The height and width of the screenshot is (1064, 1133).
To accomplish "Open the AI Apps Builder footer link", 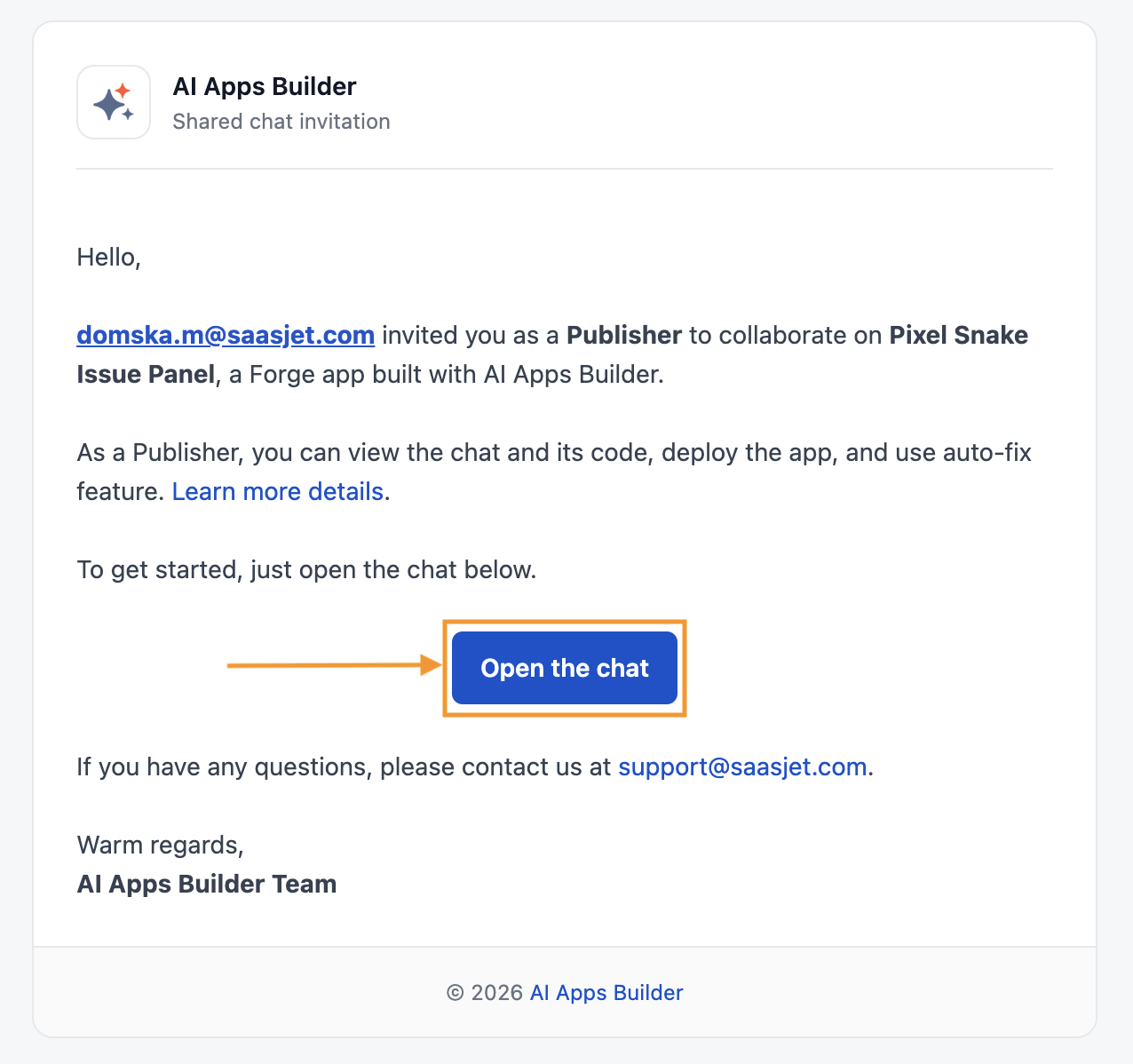I will (x=606, y=992).
